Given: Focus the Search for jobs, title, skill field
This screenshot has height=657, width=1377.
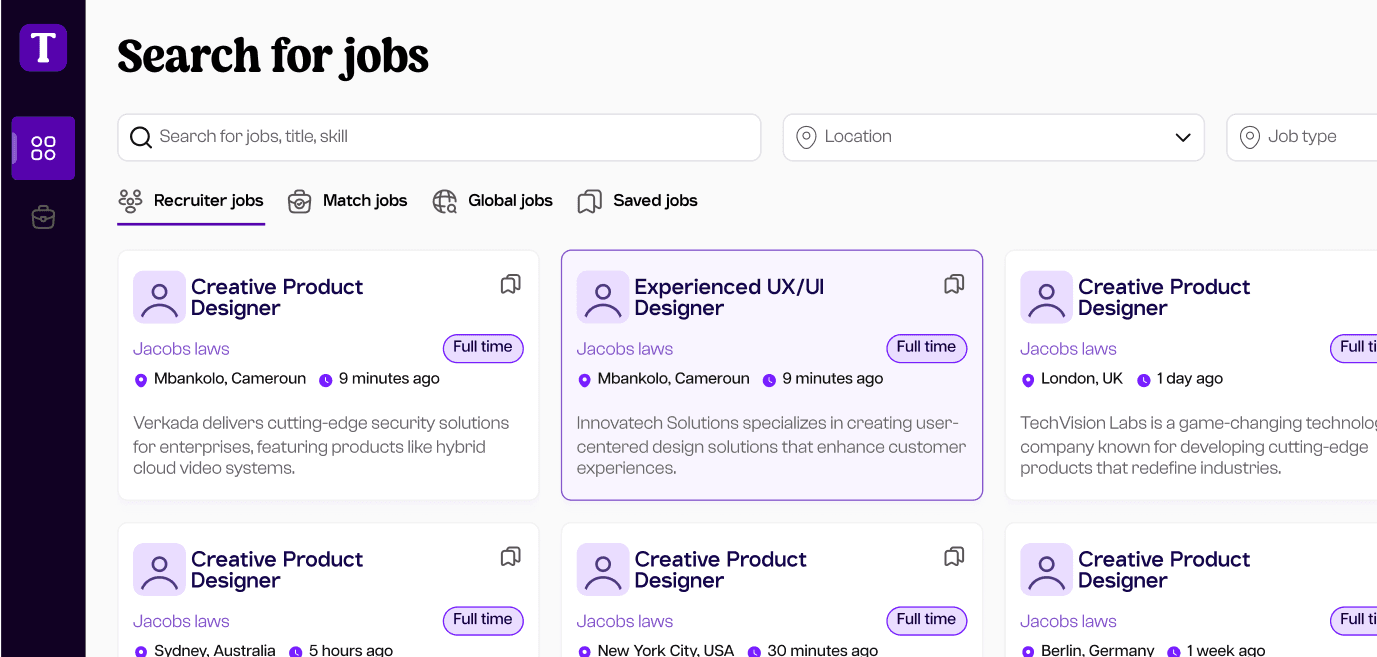Looking at the screenshot, I should pos(439,137).
